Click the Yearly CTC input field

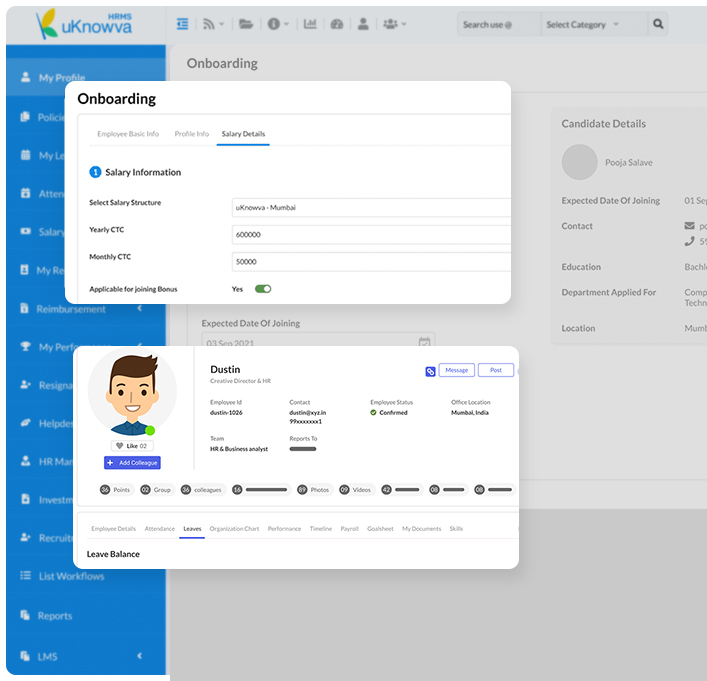click(x=370, y=235)
